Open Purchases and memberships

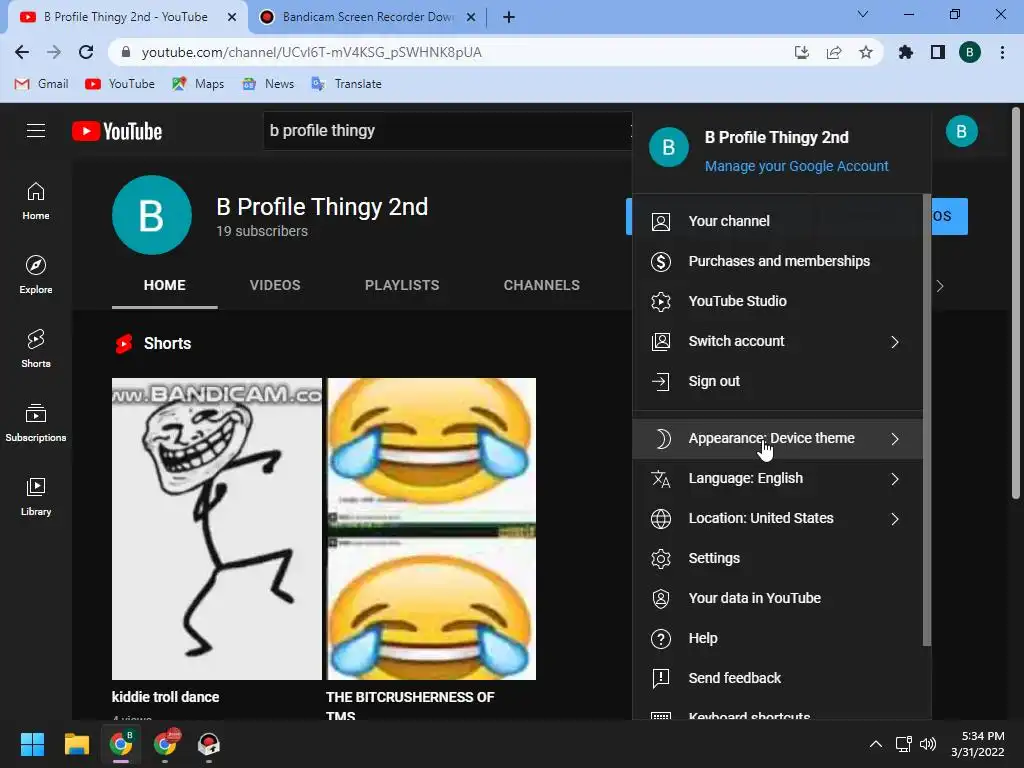pyautogui.click(x=777, y=261)
